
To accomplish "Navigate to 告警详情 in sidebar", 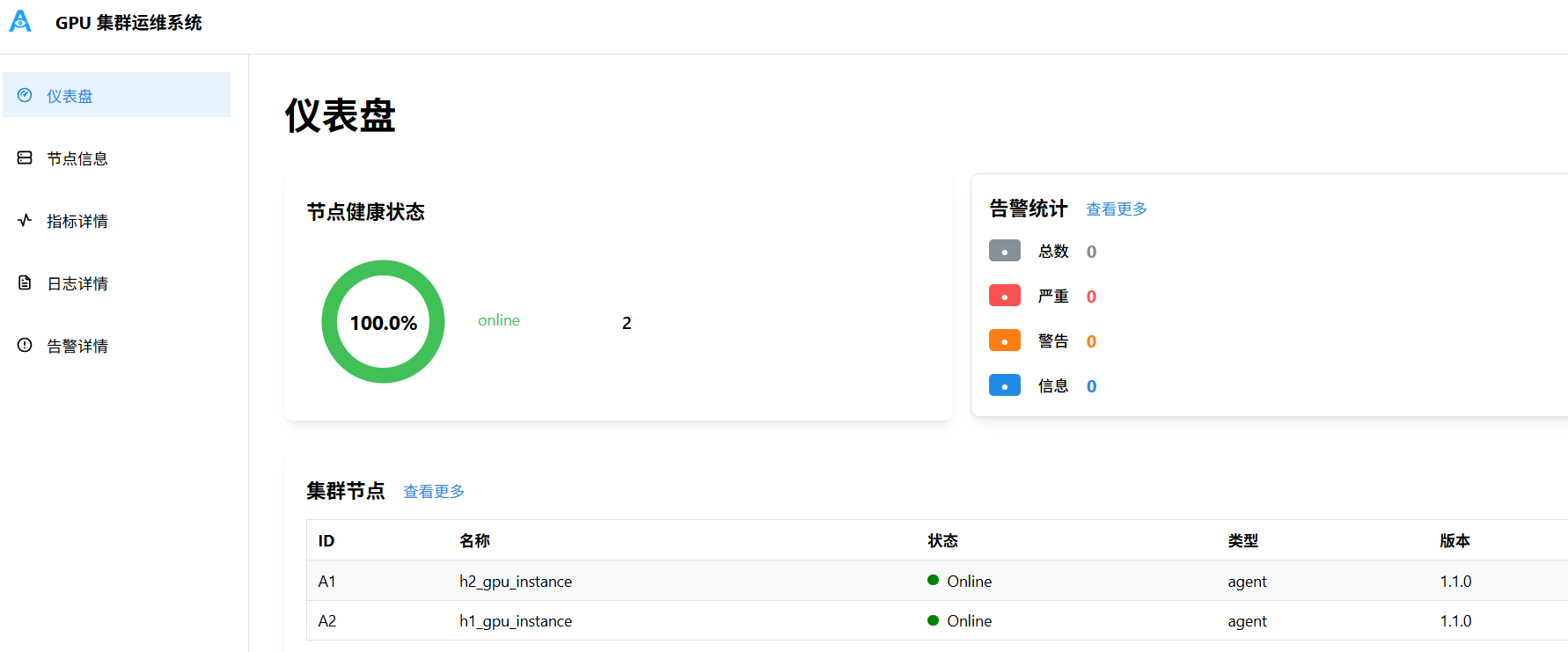I will click(77, 346).
